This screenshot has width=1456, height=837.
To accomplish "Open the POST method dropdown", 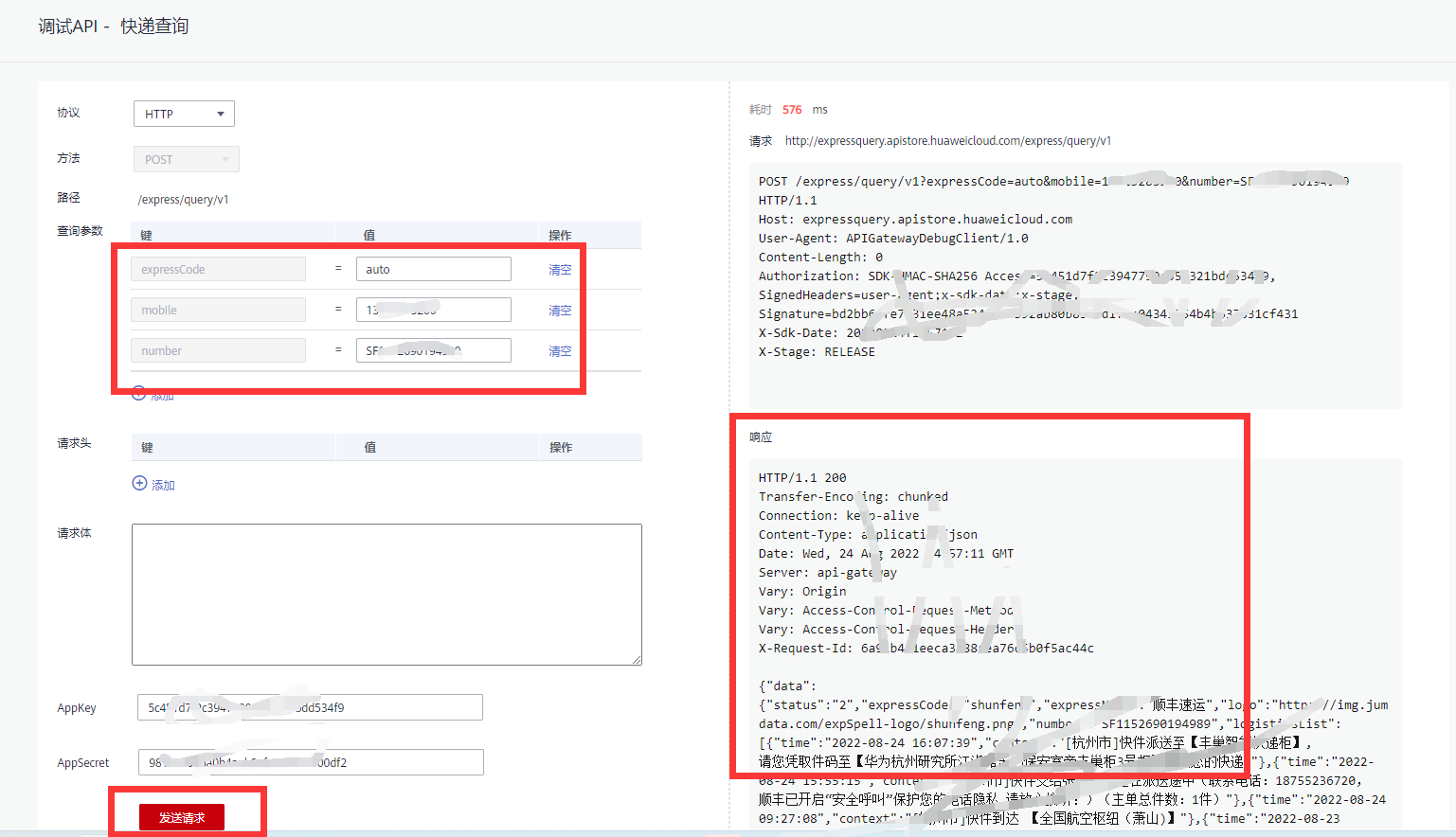I will 186,159.
